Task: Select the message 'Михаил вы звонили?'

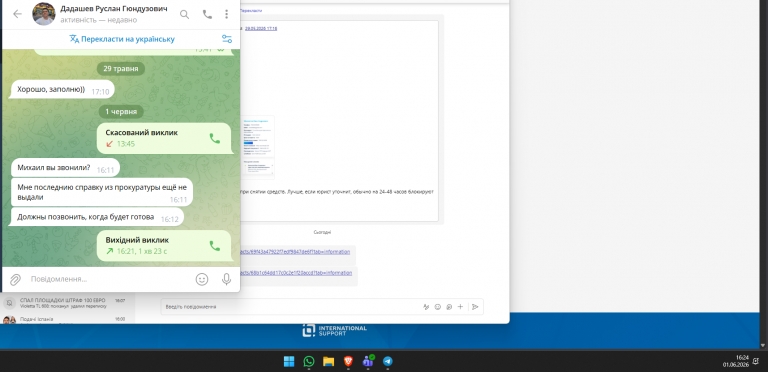Action: click(x=65, y=168)
